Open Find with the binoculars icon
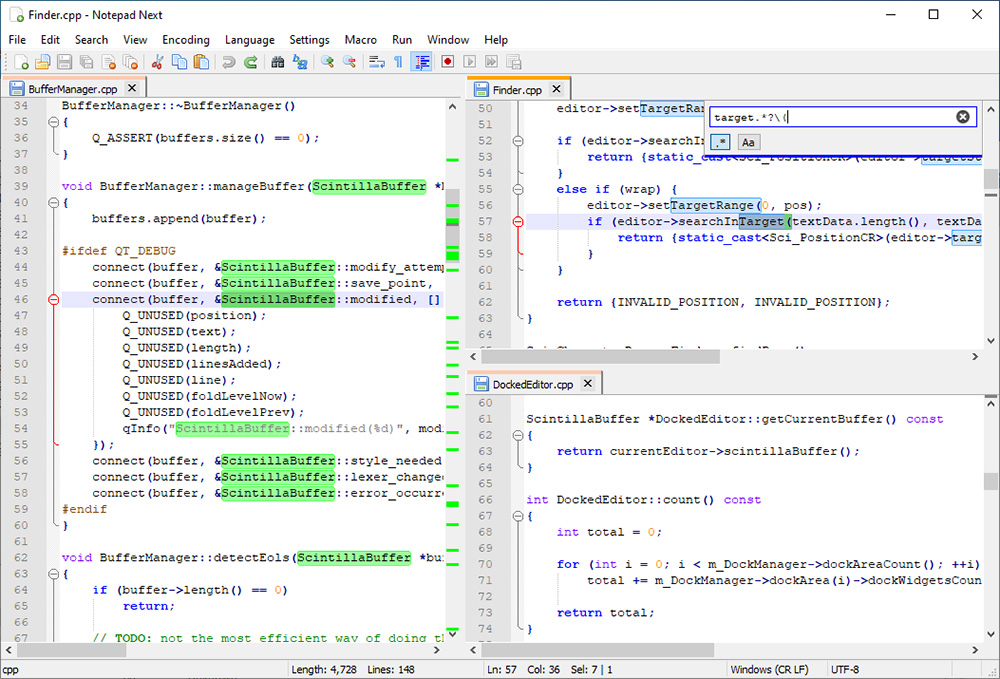 coord(277,62)
